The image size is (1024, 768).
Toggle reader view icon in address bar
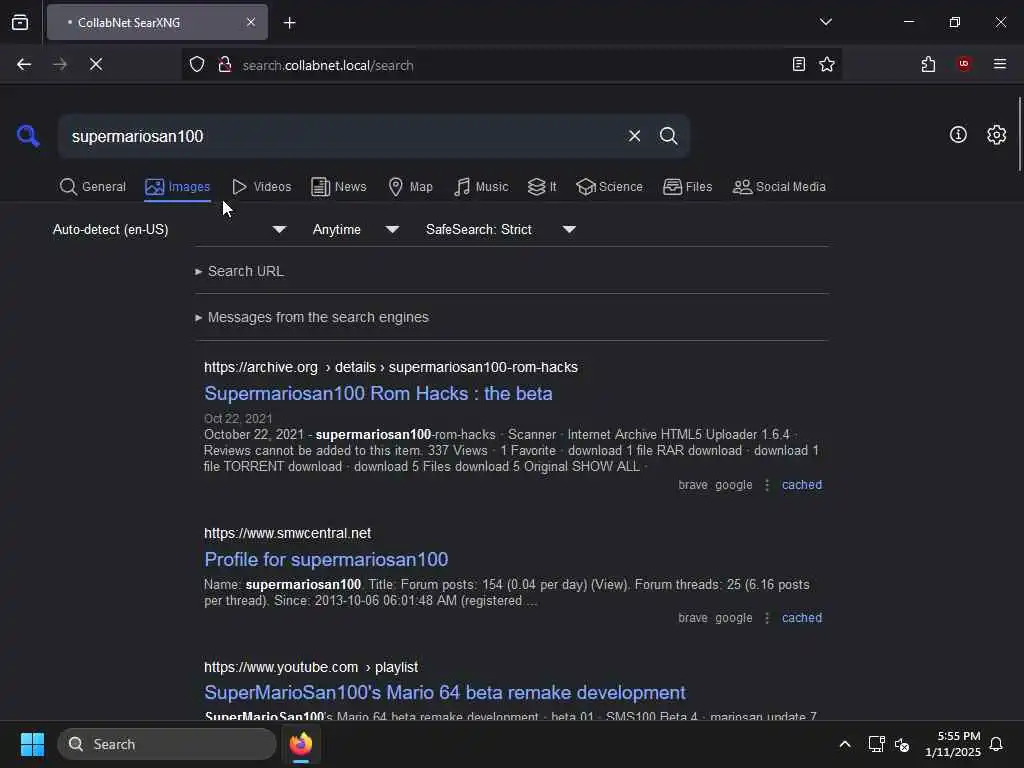coord(798,64)
